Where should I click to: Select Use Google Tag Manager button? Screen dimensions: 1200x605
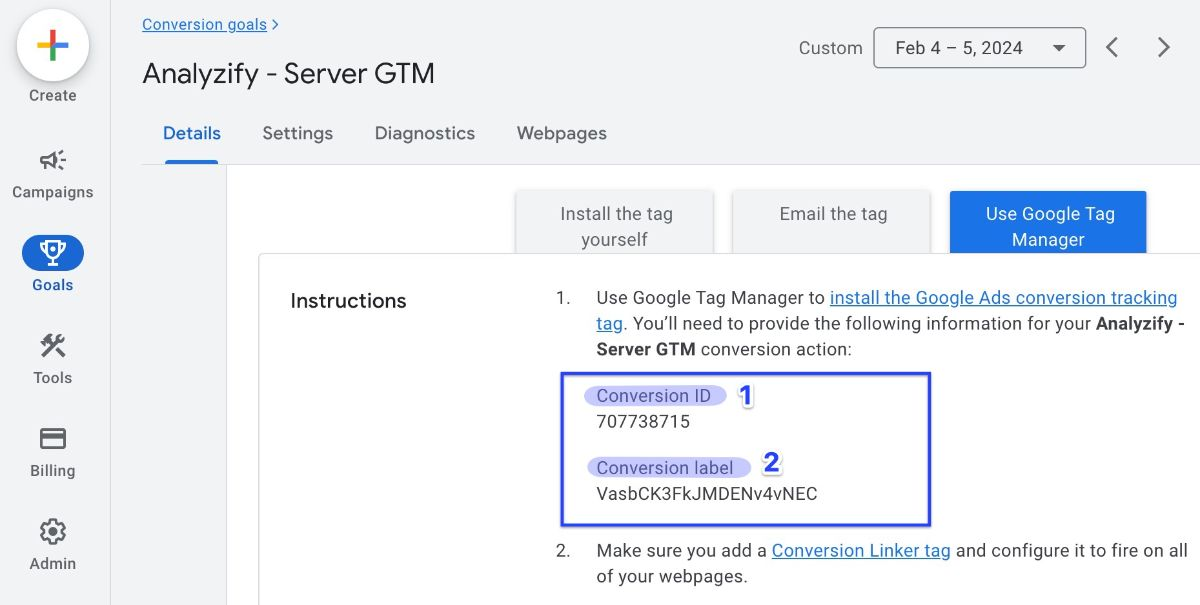(x=1048, y=225)
